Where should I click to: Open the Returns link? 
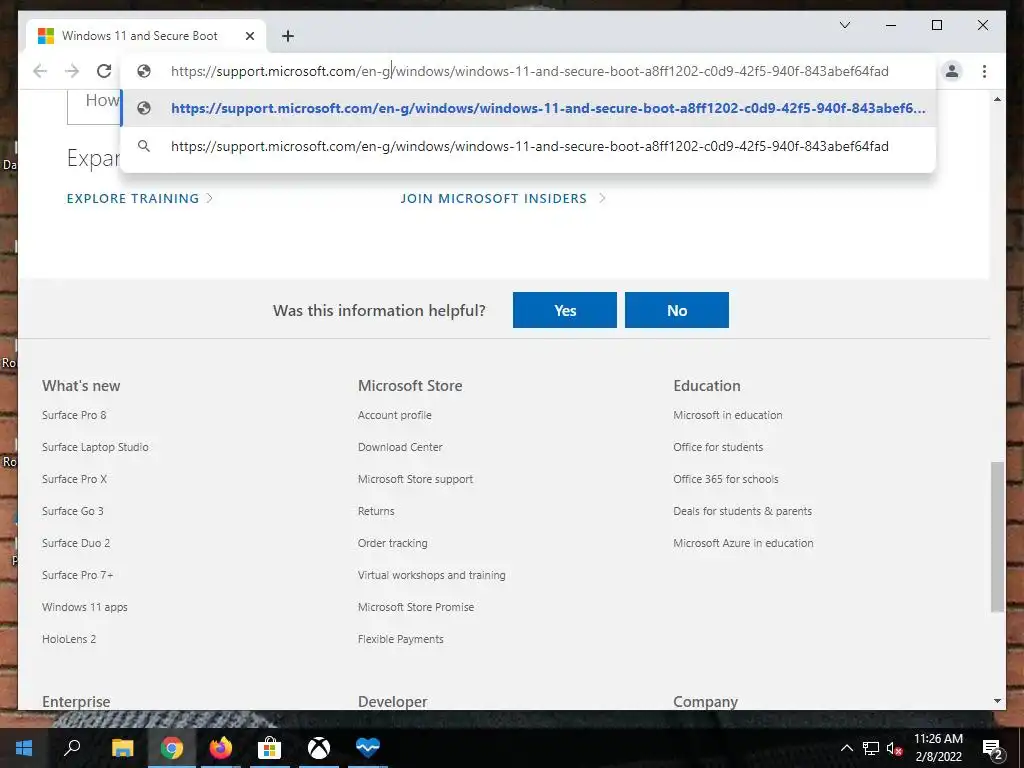click(x=376, y=511)
